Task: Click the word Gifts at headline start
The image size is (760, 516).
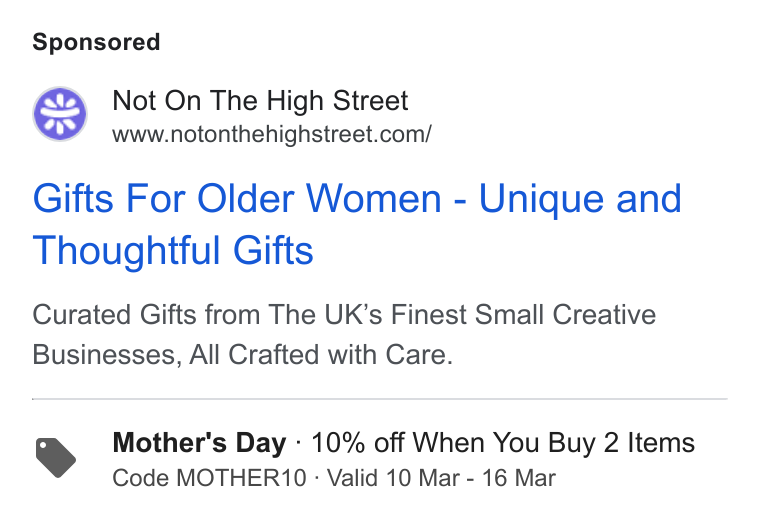Action: pos(73,199)
